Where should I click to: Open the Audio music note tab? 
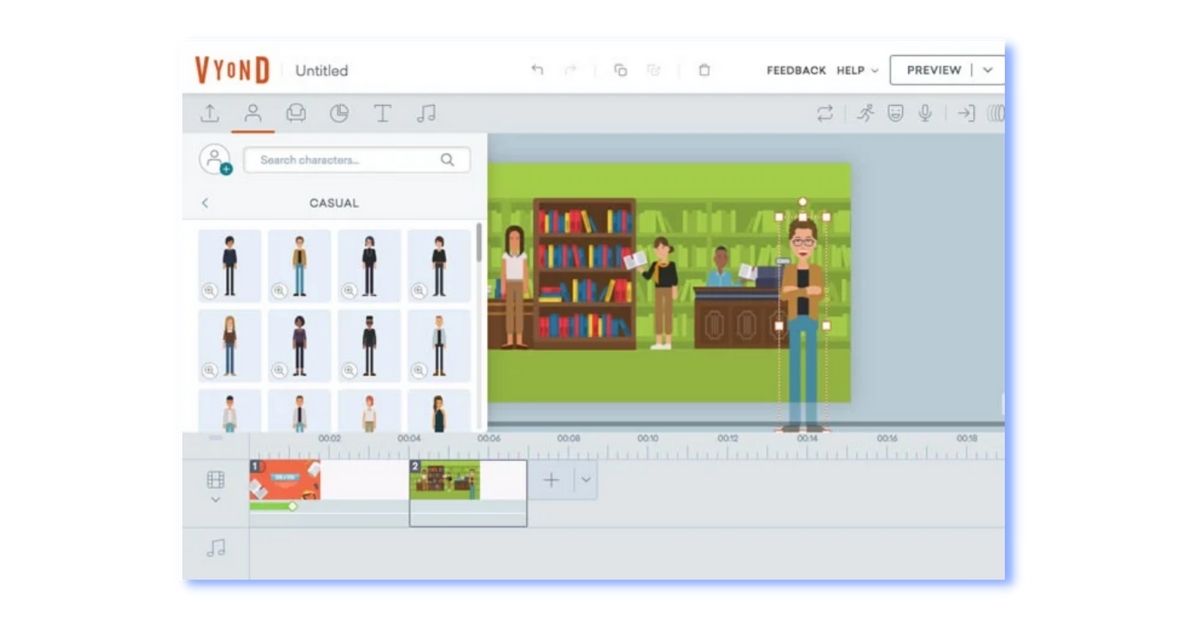[426, 114]
